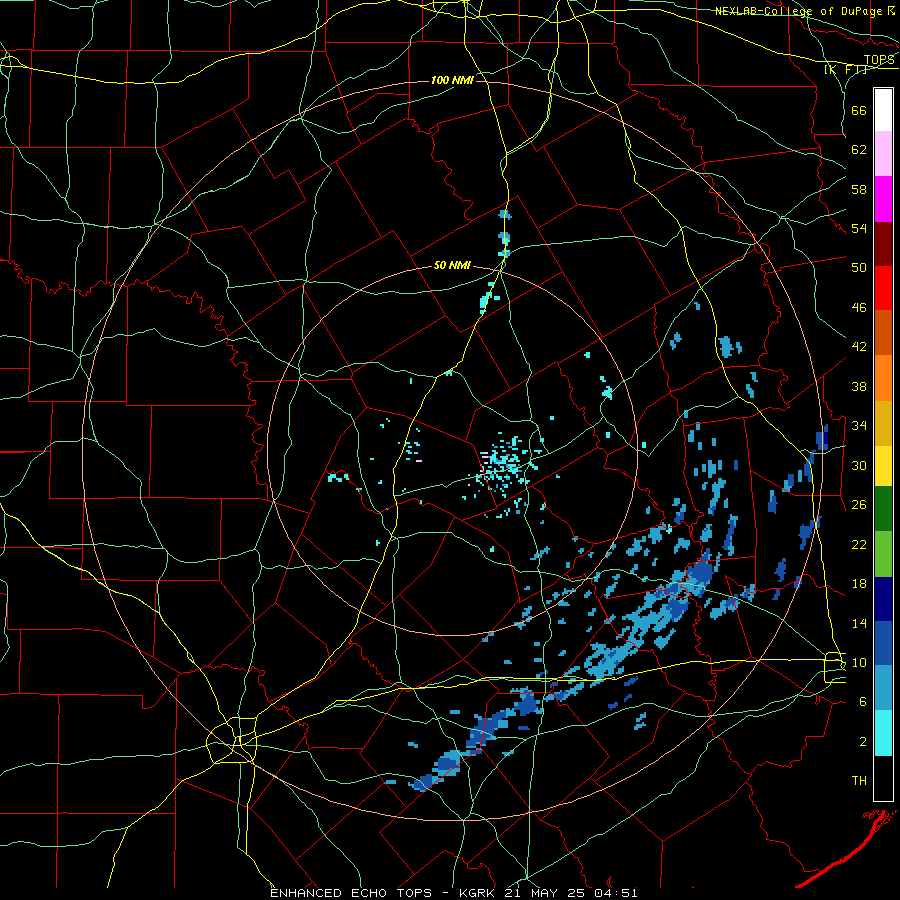Pick the dark green legend swatch
Screen dimensions: 900x900
tap(883, 509)
